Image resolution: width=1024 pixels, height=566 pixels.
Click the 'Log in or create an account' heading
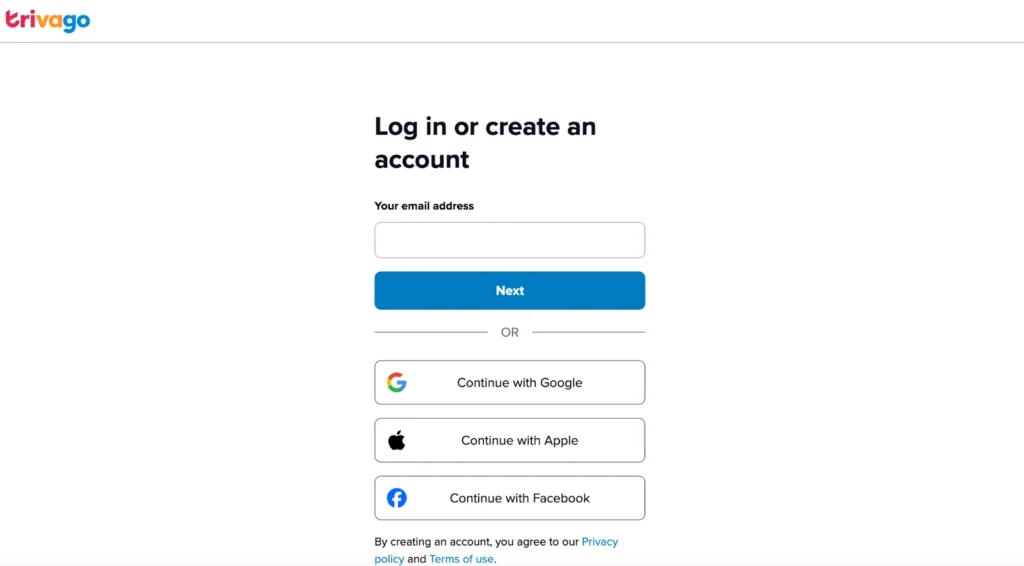485,143
